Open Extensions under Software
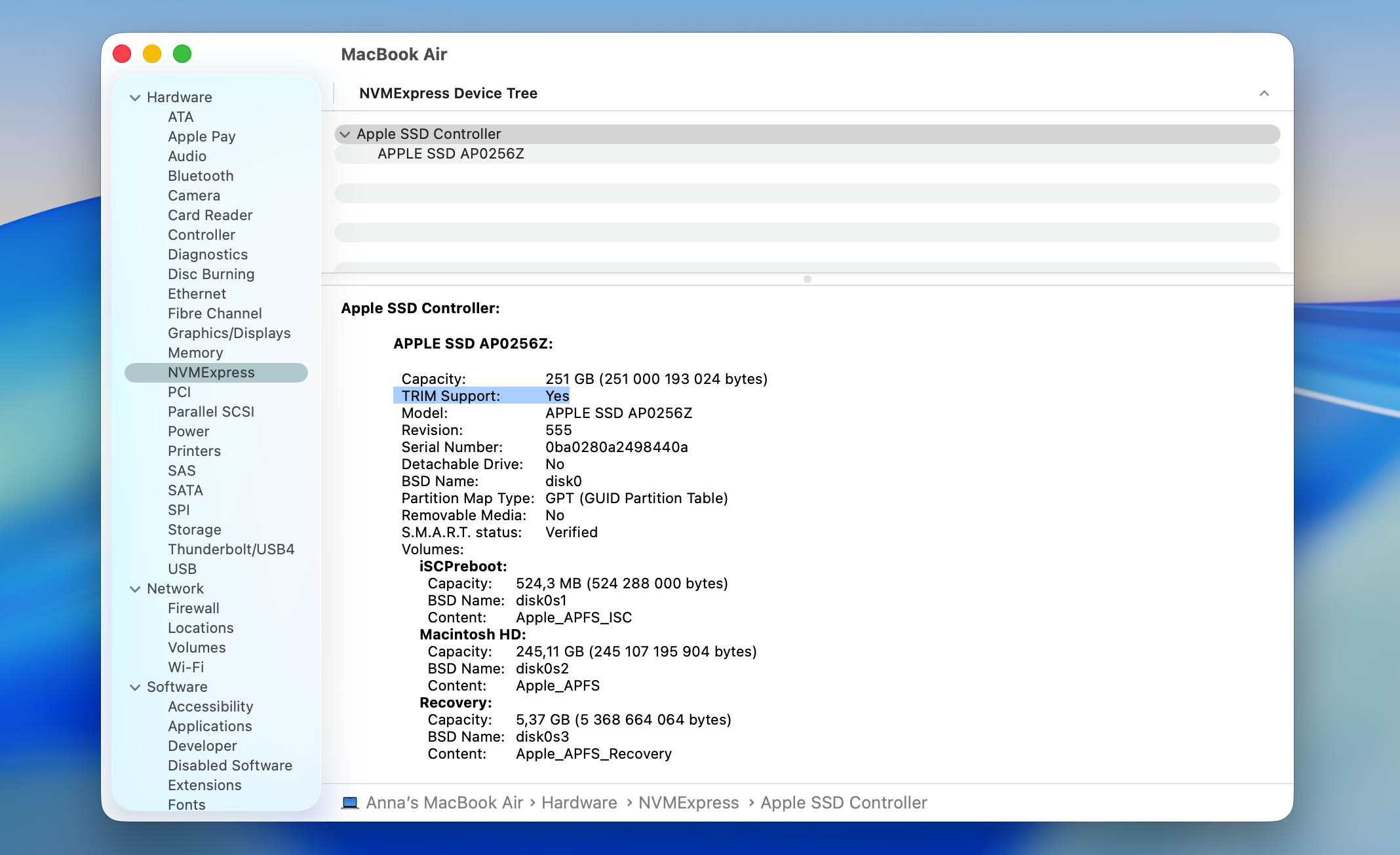Viewport: 1400px width, 855px height. click(x=204, y=786)
